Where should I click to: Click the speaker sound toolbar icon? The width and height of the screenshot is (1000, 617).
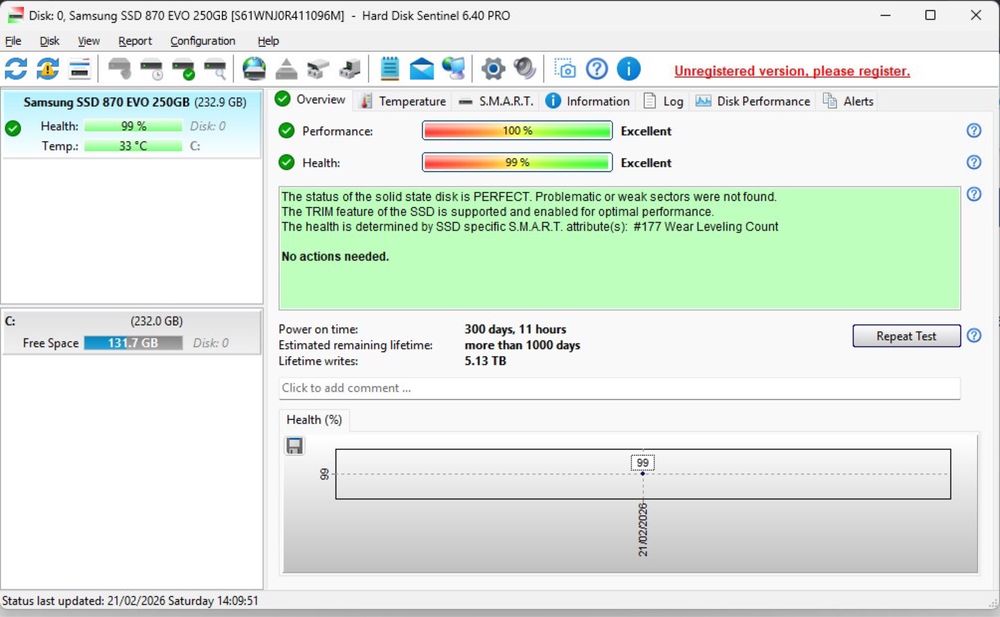[x=525, y=69]
